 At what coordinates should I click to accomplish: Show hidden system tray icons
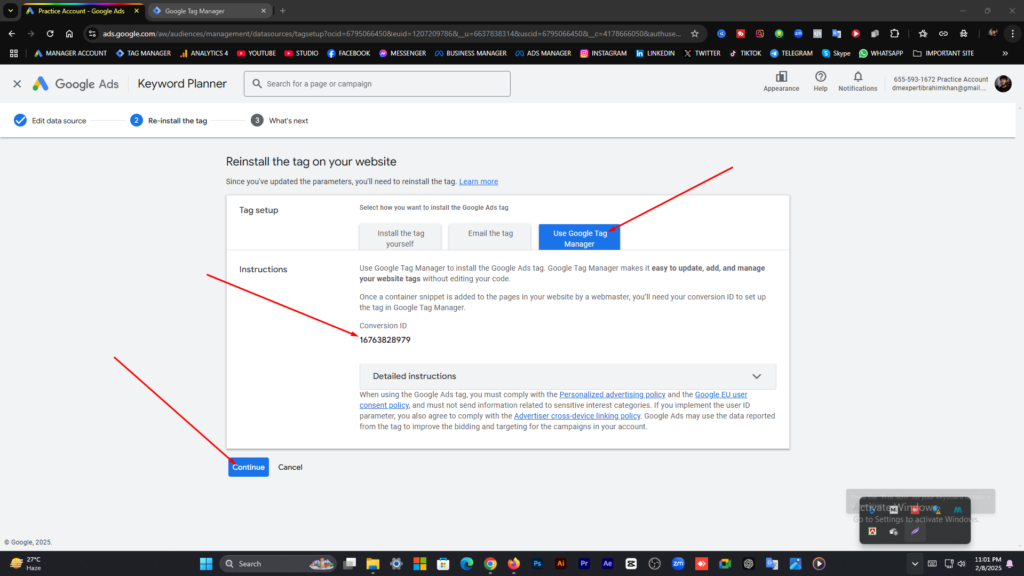click(914, 564)
